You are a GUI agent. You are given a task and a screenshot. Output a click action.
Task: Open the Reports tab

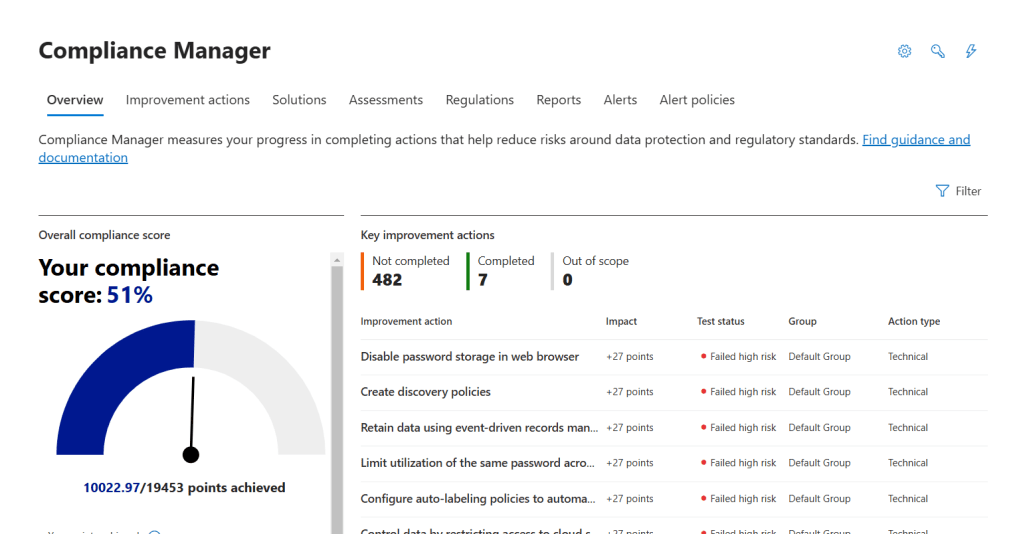coord(558,100)
